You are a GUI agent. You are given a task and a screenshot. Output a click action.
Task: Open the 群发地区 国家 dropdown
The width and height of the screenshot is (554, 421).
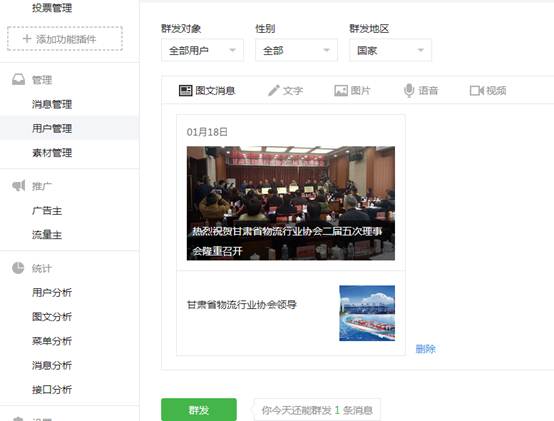click(x=390, y=51)
